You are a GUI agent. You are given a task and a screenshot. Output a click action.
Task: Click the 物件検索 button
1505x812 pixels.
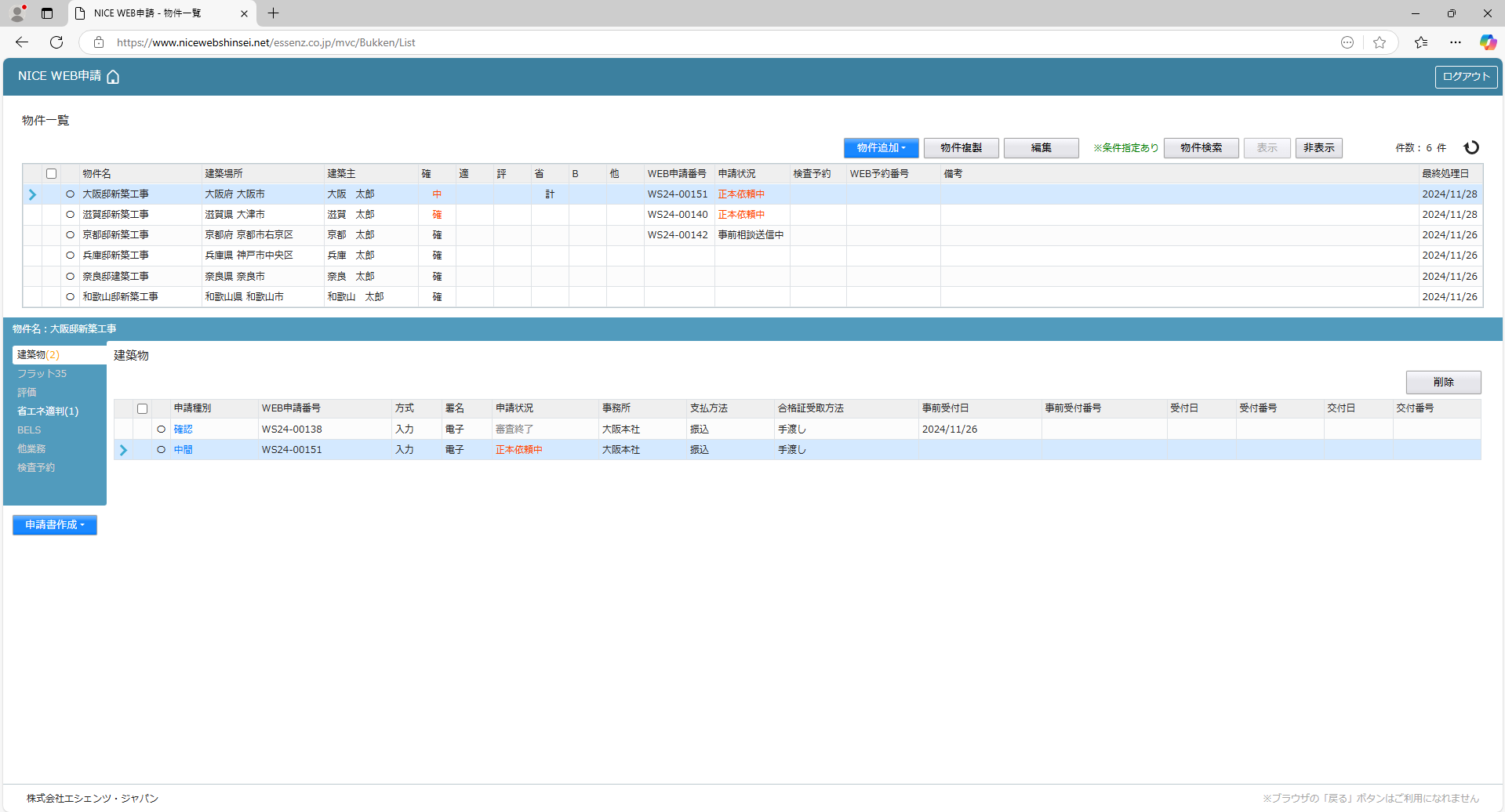coord(1201,147)
